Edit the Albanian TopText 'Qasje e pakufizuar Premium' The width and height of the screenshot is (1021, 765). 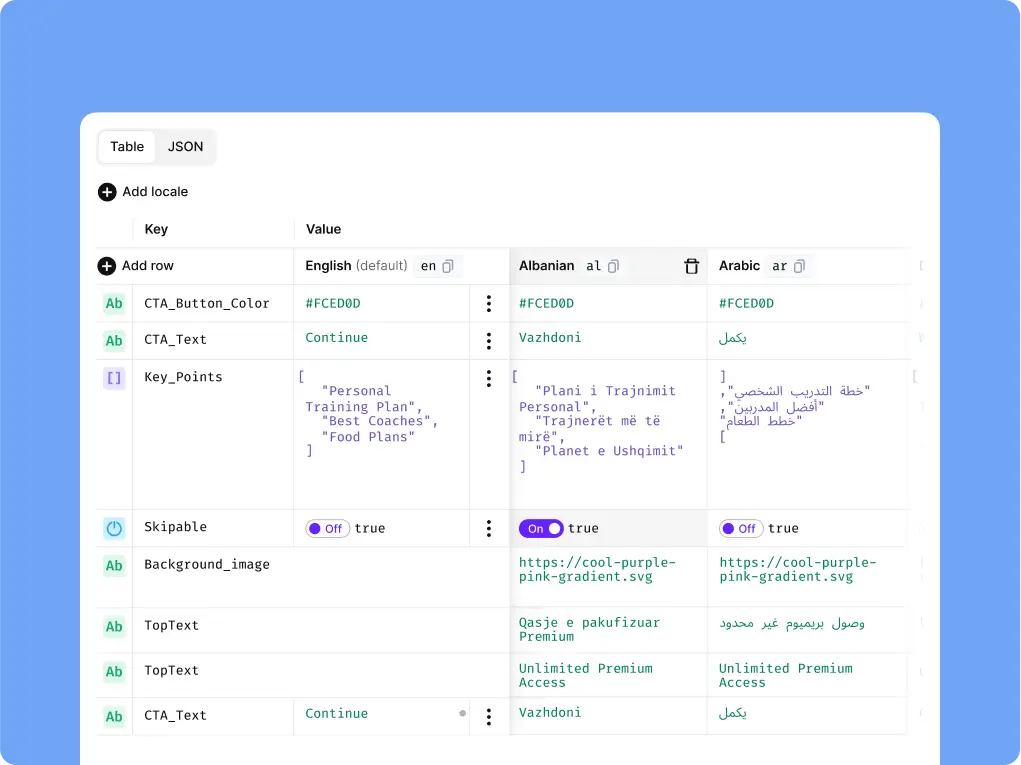click(589, 630)
